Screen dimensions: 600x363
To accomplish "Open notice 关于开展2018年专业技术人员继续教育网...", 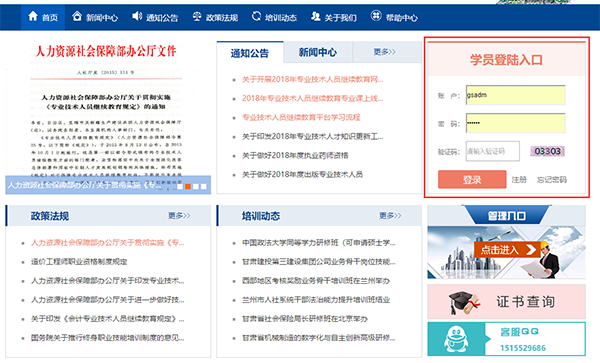I will (x=312, y=79).
